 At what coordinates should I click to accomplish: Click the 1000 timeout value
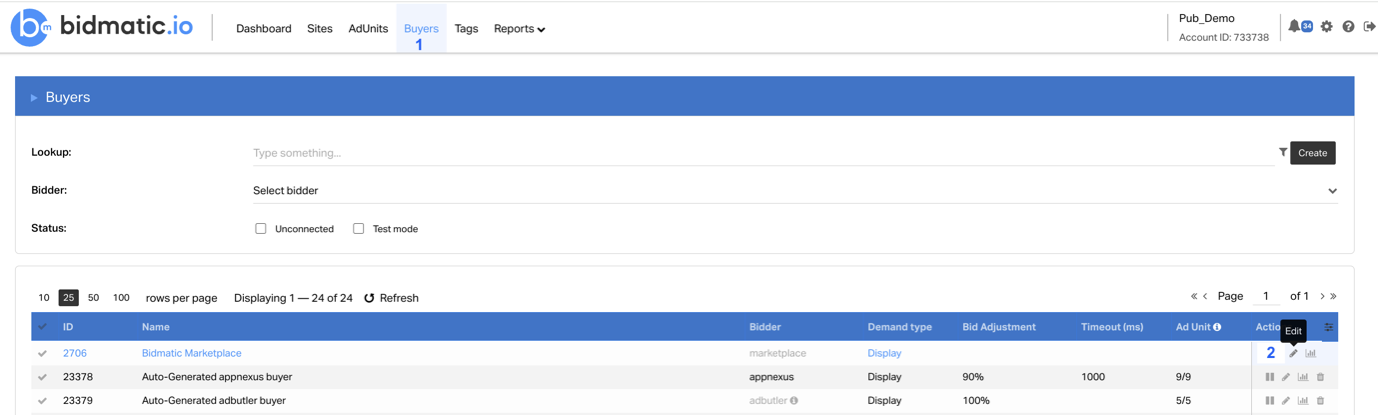click(1093, 377)
